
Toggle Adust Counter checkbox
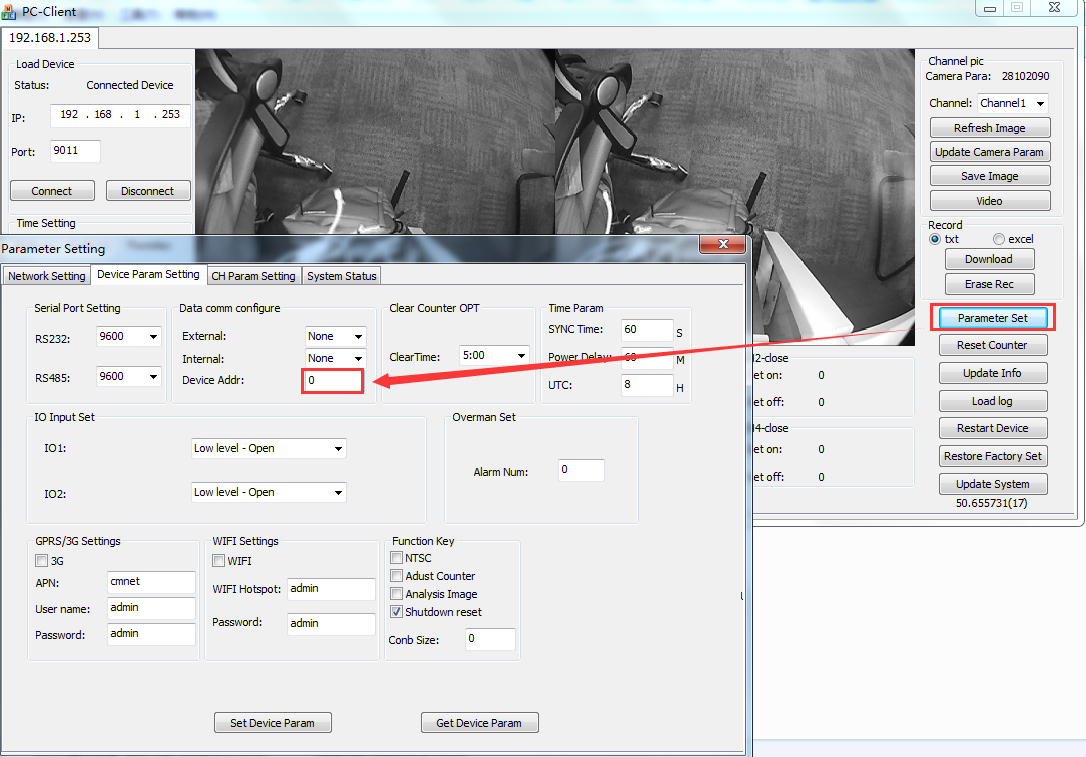click(x=397, y=576)
